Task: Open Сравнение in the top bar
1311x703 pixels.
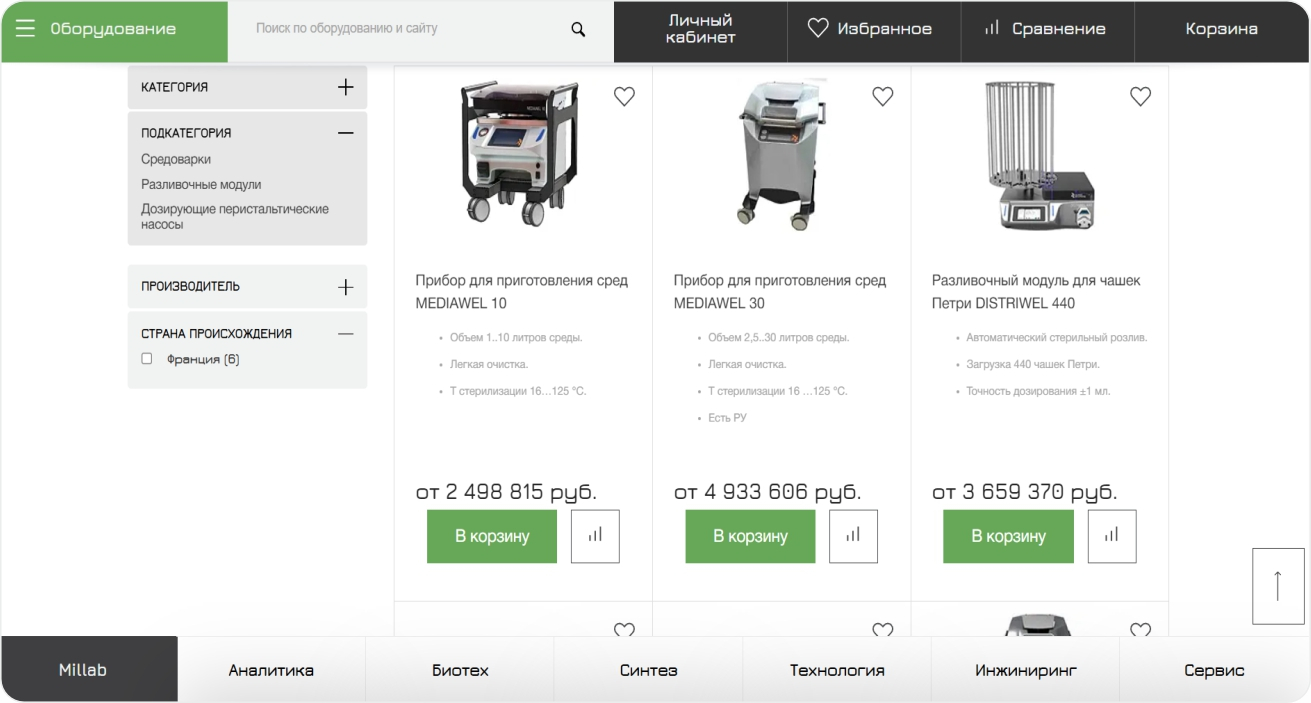Action: [x=1048, y=30]
